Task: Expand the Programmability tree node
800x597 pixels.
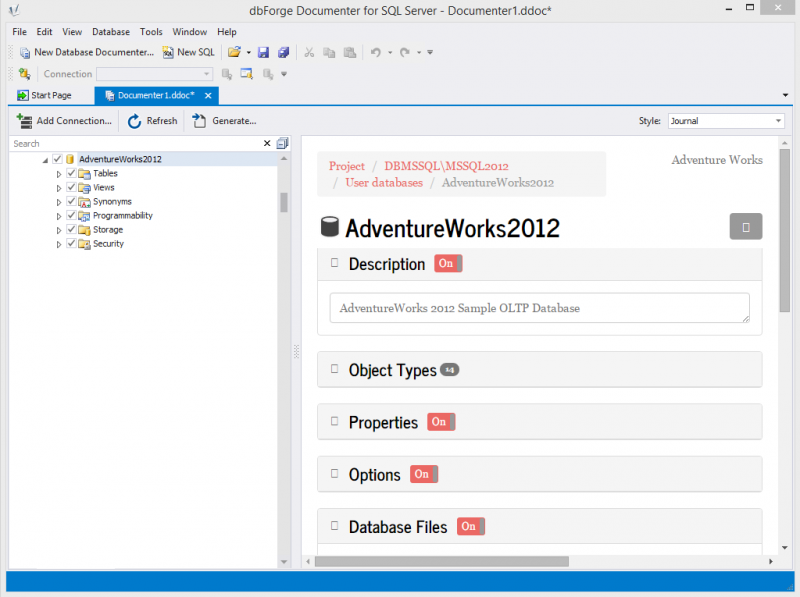Action: [59, 216]
